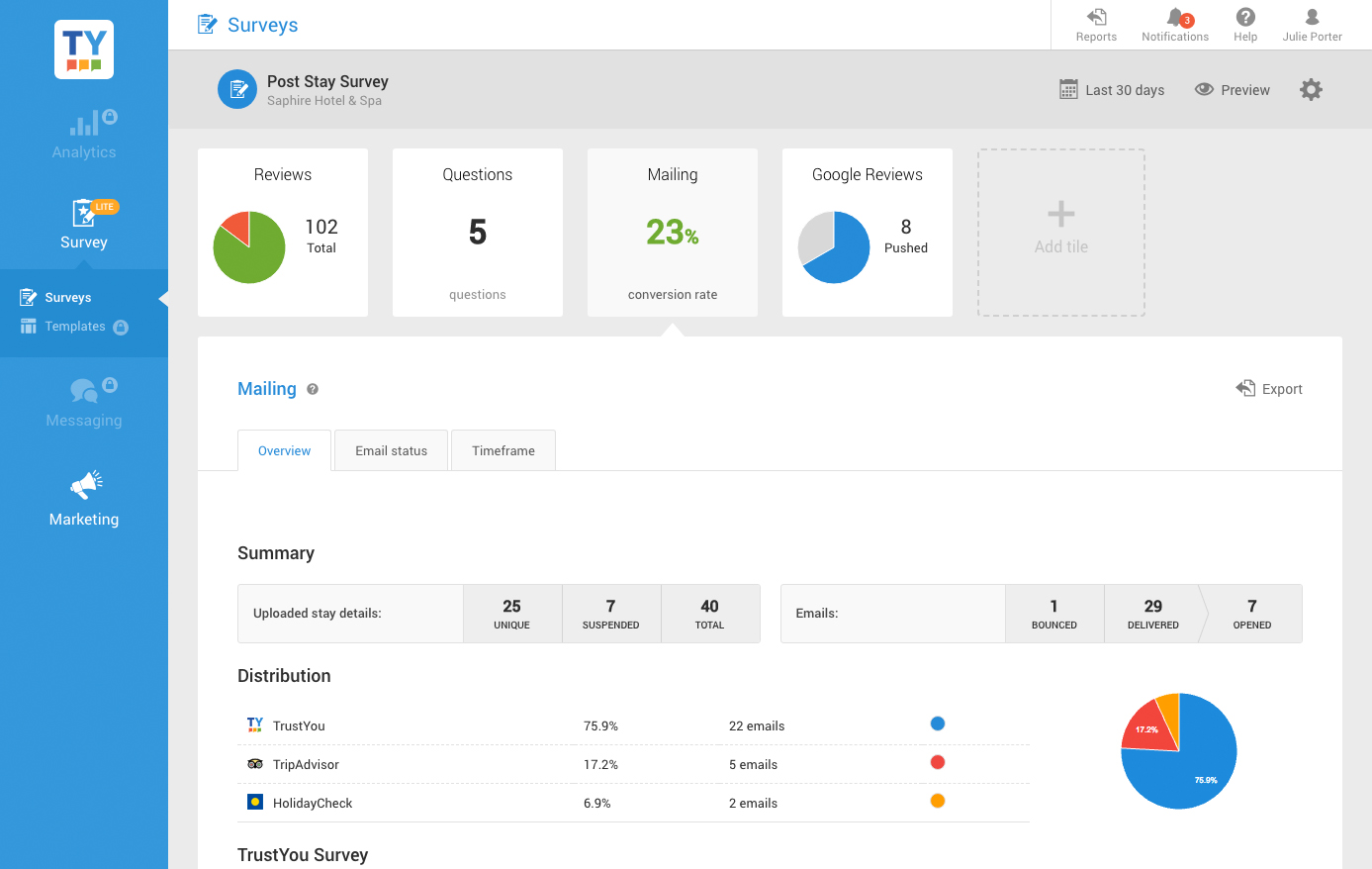Select Templates in the sidebar
The image size is (1372, 869).
74,327
